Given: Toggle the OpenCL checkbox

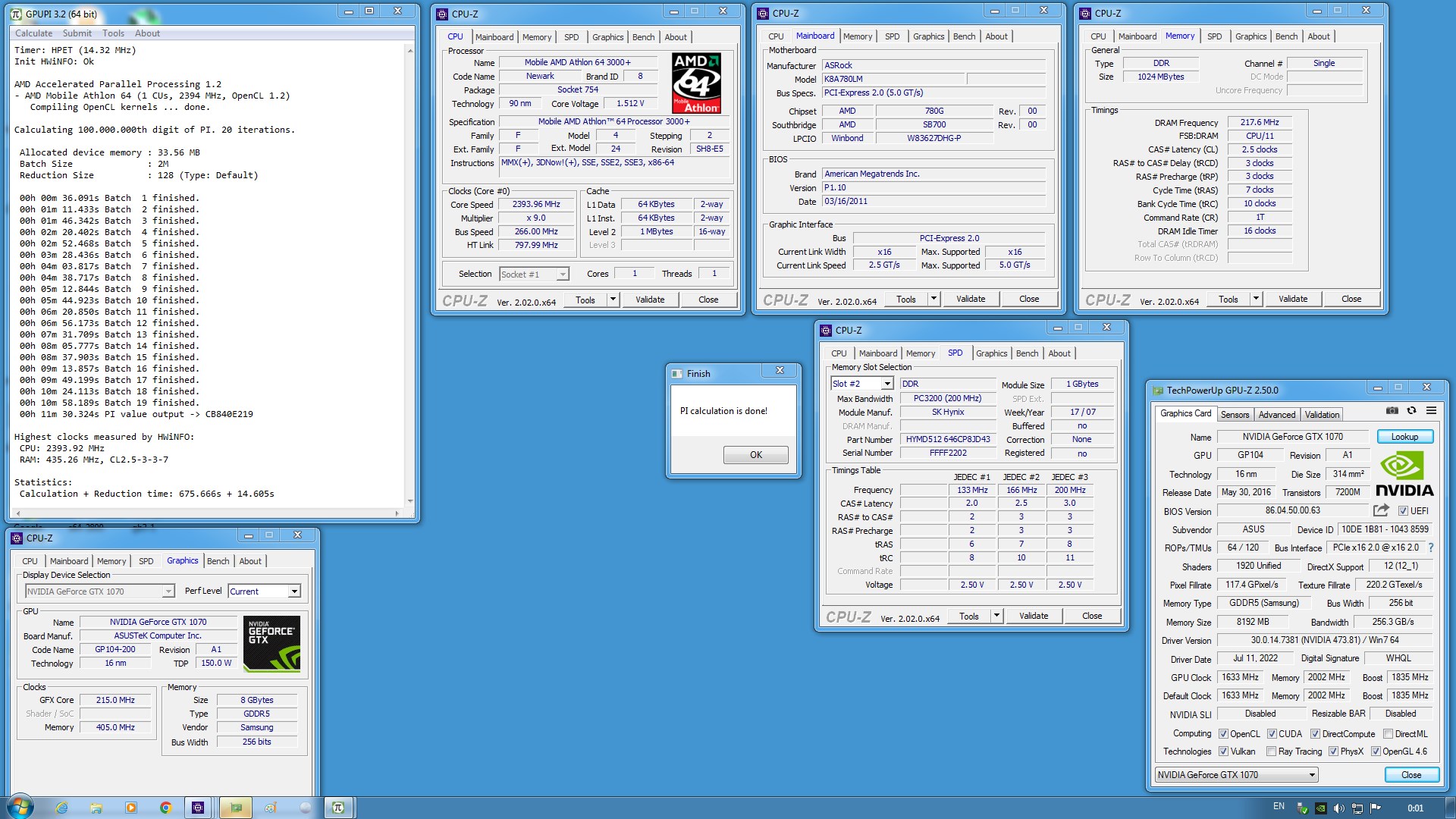Looking at the screenshot, I should tap(1223, 734).
